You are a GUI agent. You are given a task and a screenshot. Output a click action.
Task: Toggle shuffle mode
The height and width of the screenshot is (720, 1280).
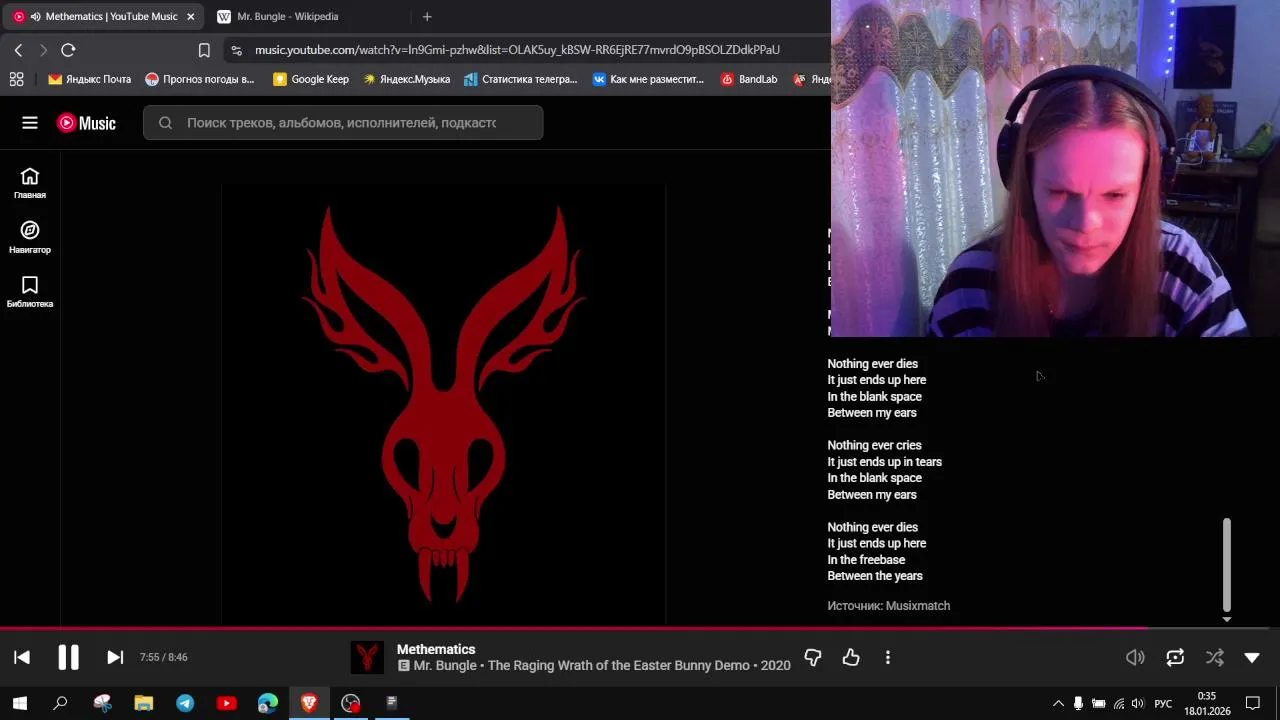[1214, 657]
